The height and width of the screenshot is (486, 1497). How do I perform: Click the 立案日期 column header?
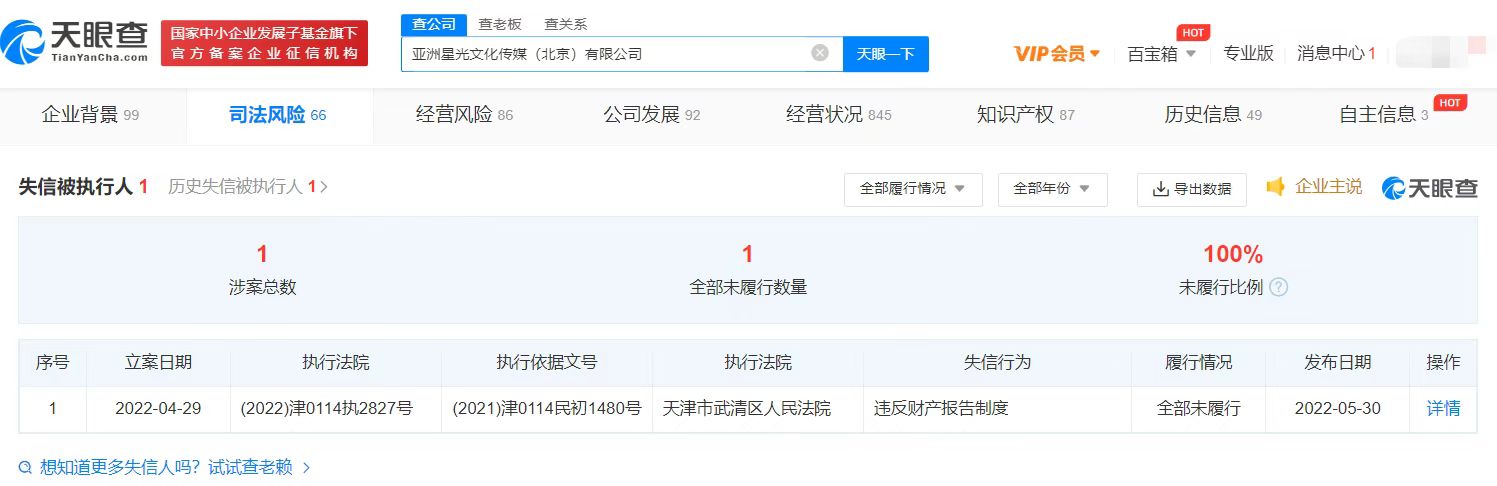pos(158,362)
